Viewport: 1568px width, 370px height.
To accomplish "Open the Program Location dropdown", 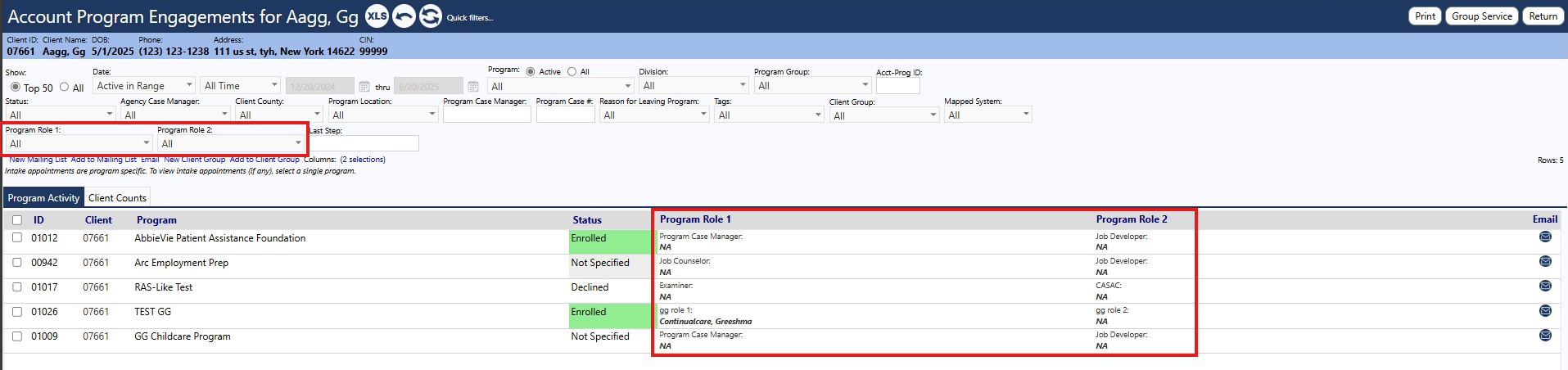I will (x=383, y=115).
